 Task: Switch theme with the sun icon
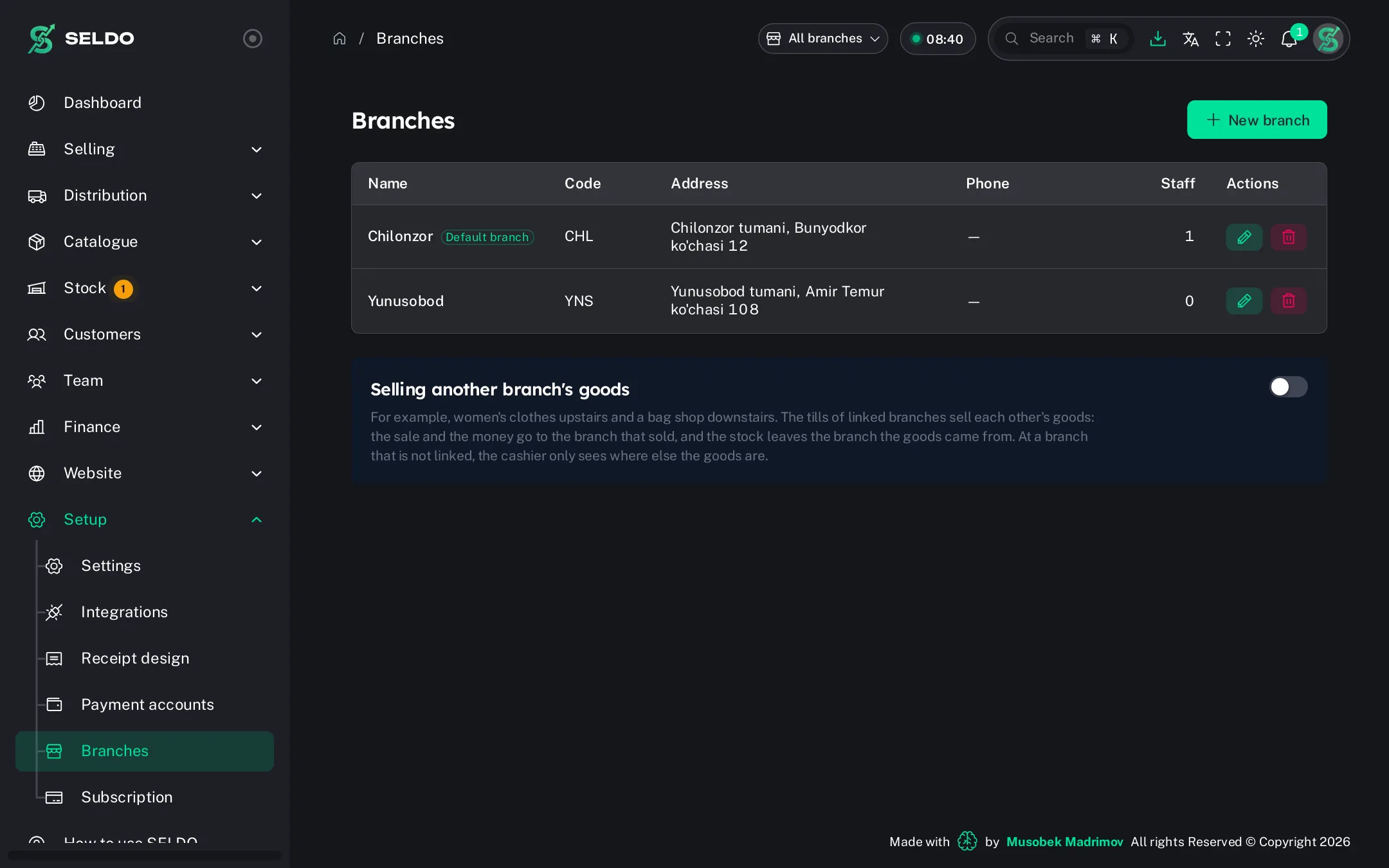1256,39
